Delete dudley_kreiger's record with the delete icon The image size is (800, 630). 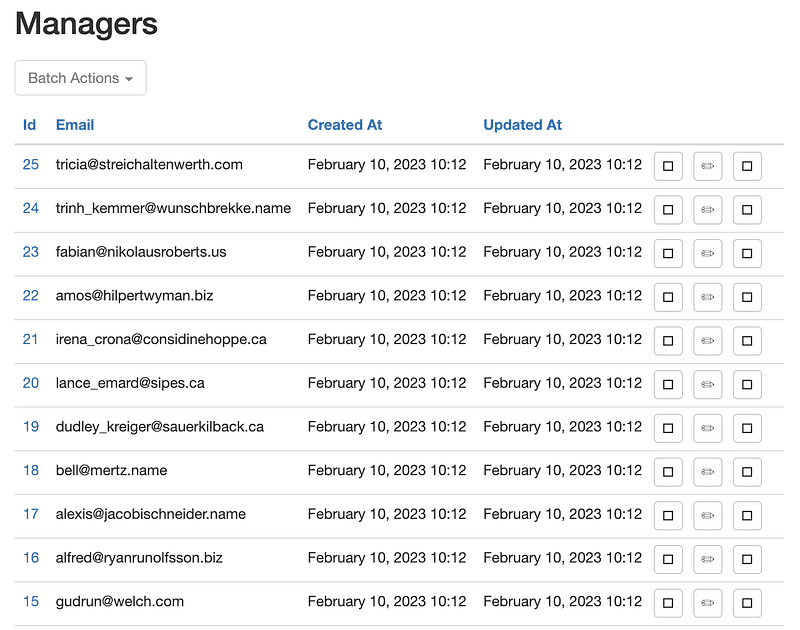pyautogui.click(x=747, y=427)
